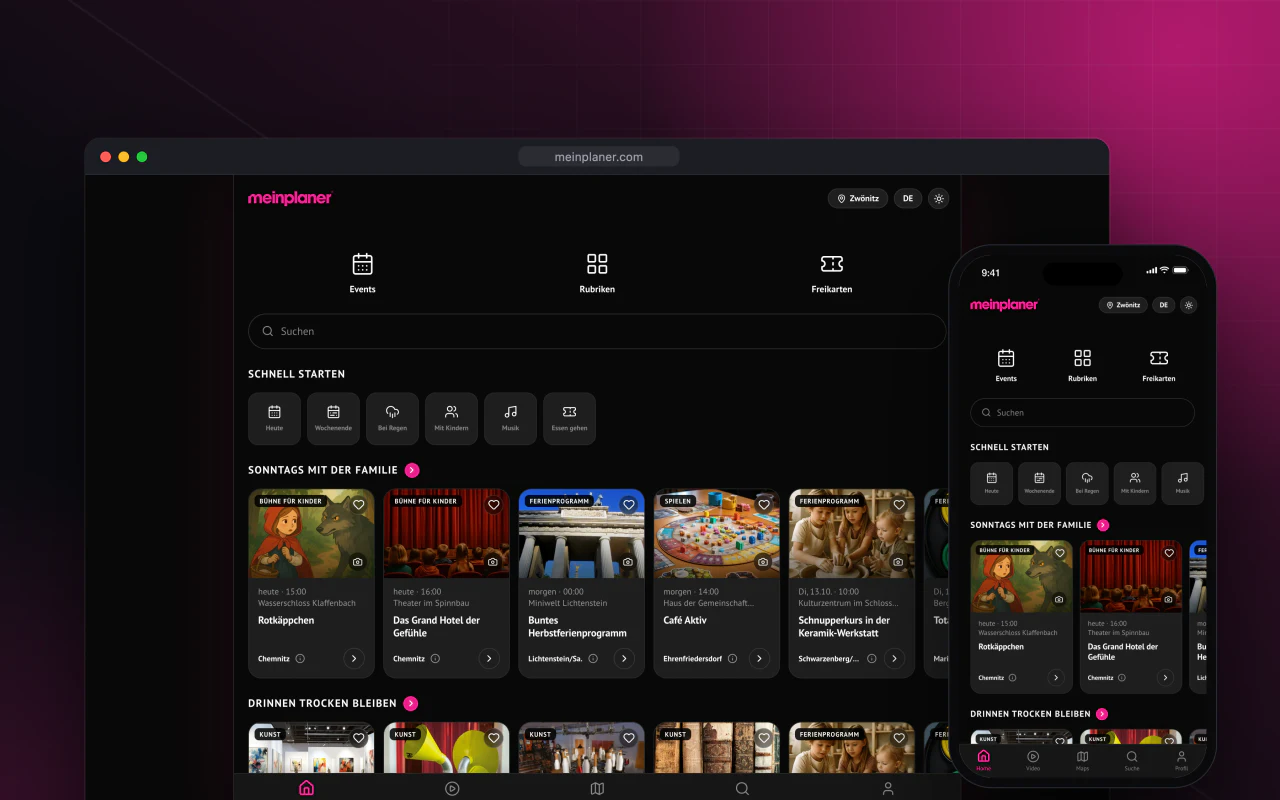The width and height of the screenshot is (1280, 800).
Task: Toggle light theme sun button in desktop header
Action: (x=938, y=198)
